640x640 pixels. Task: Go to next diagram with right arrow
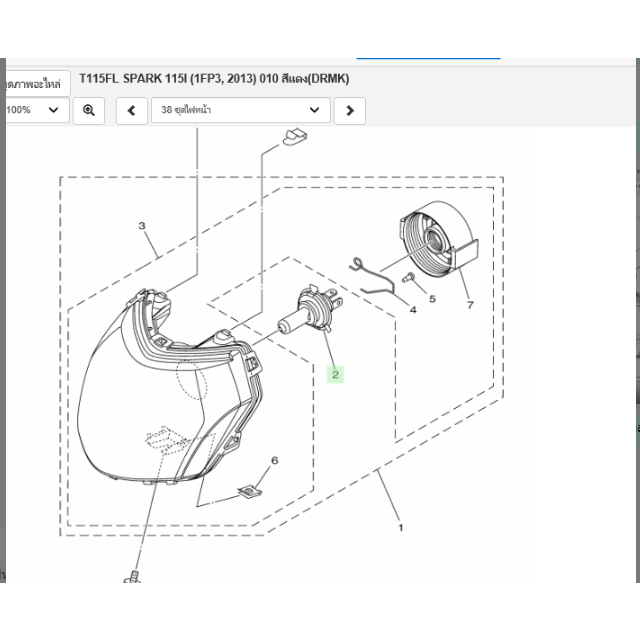(349, 110)
